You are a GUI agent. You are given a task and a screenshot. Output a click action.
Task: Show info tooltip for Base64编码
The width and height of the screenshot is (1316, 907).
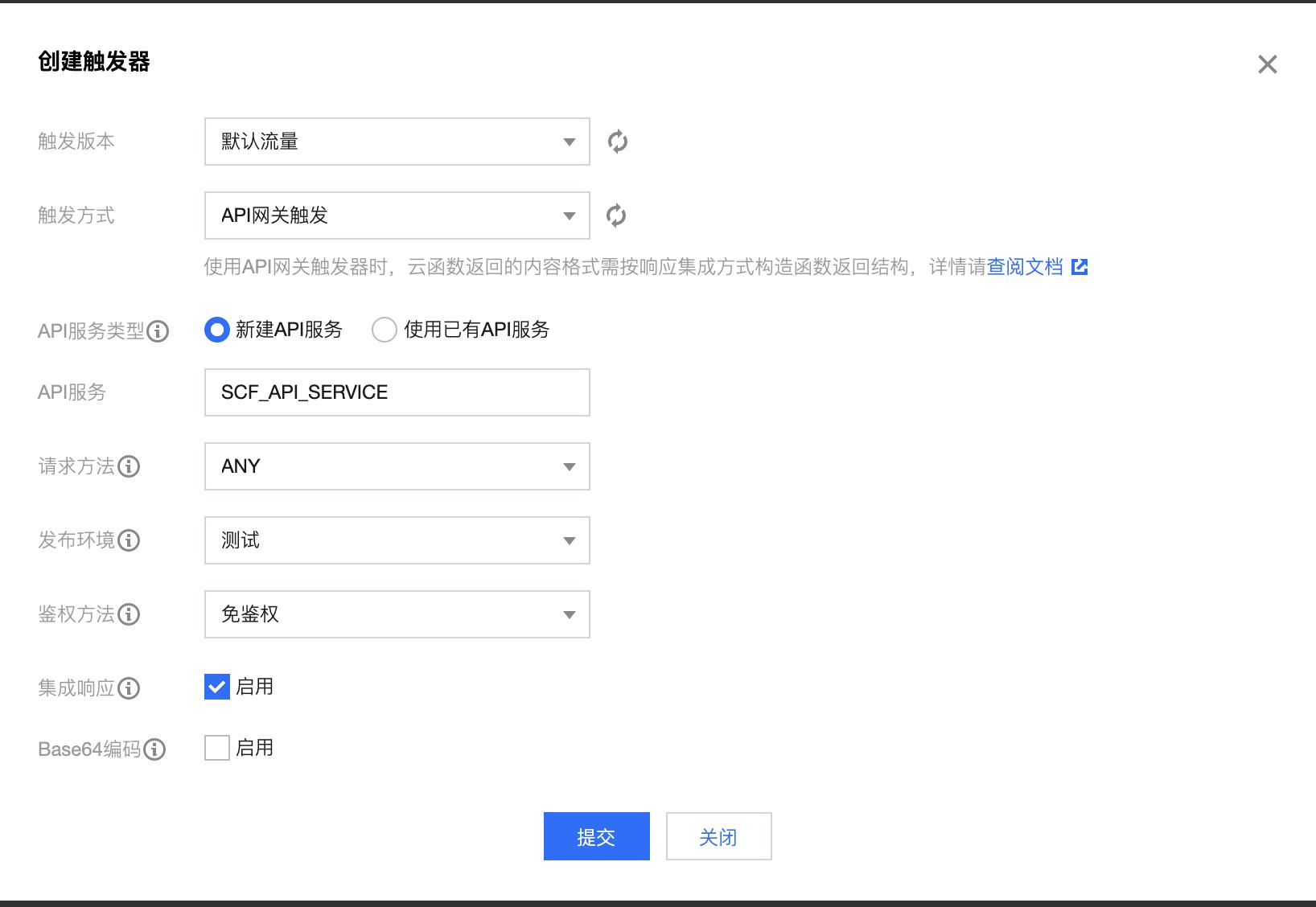(x=154, y=749)
